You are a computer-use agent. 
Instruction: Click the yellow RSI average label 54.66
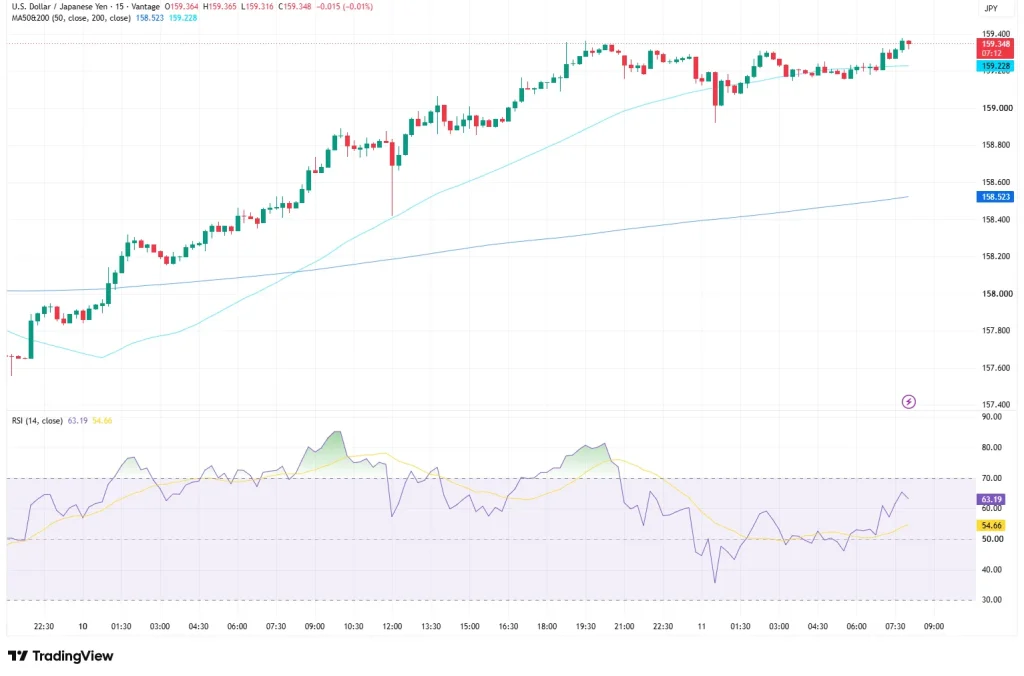pyautogui.click(x=991, y=525)
